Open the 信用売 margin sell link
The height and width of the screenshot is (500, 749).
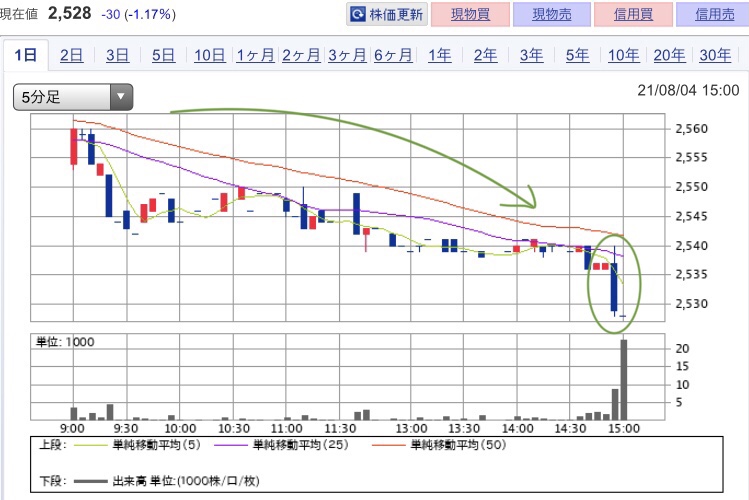point(715,14)
